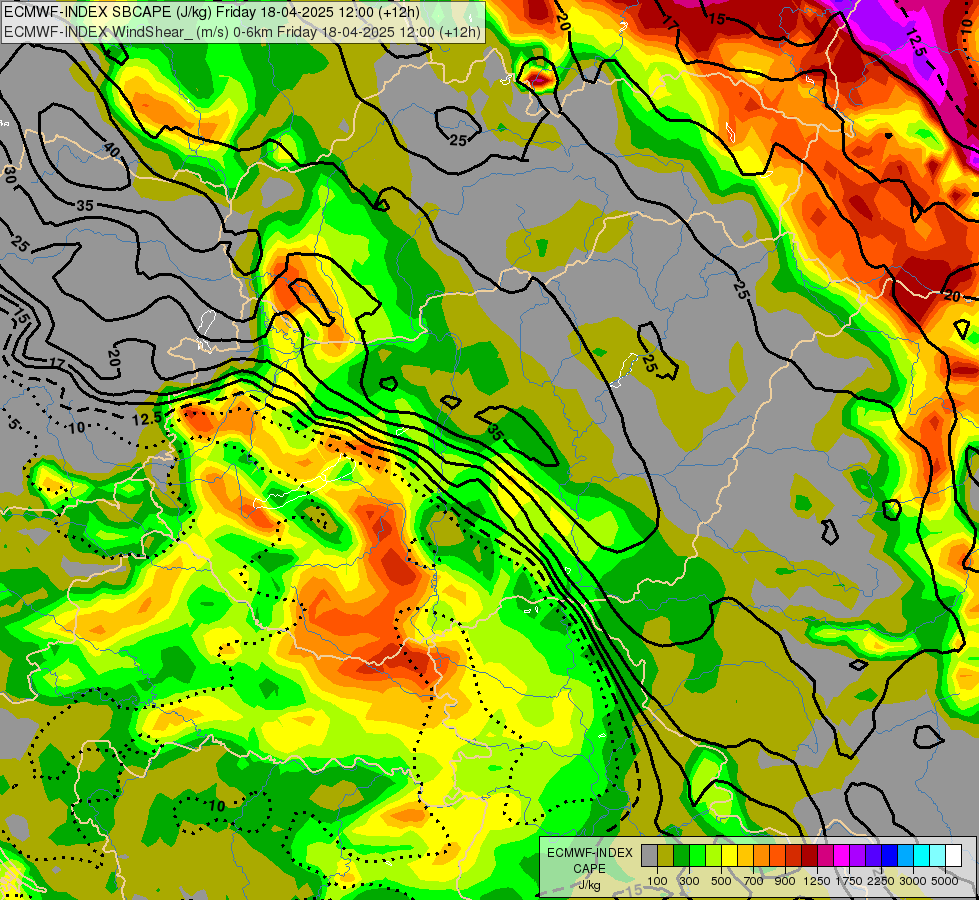Click the legend value 500
Screen dimensions: 979x900
pos(722,881)
